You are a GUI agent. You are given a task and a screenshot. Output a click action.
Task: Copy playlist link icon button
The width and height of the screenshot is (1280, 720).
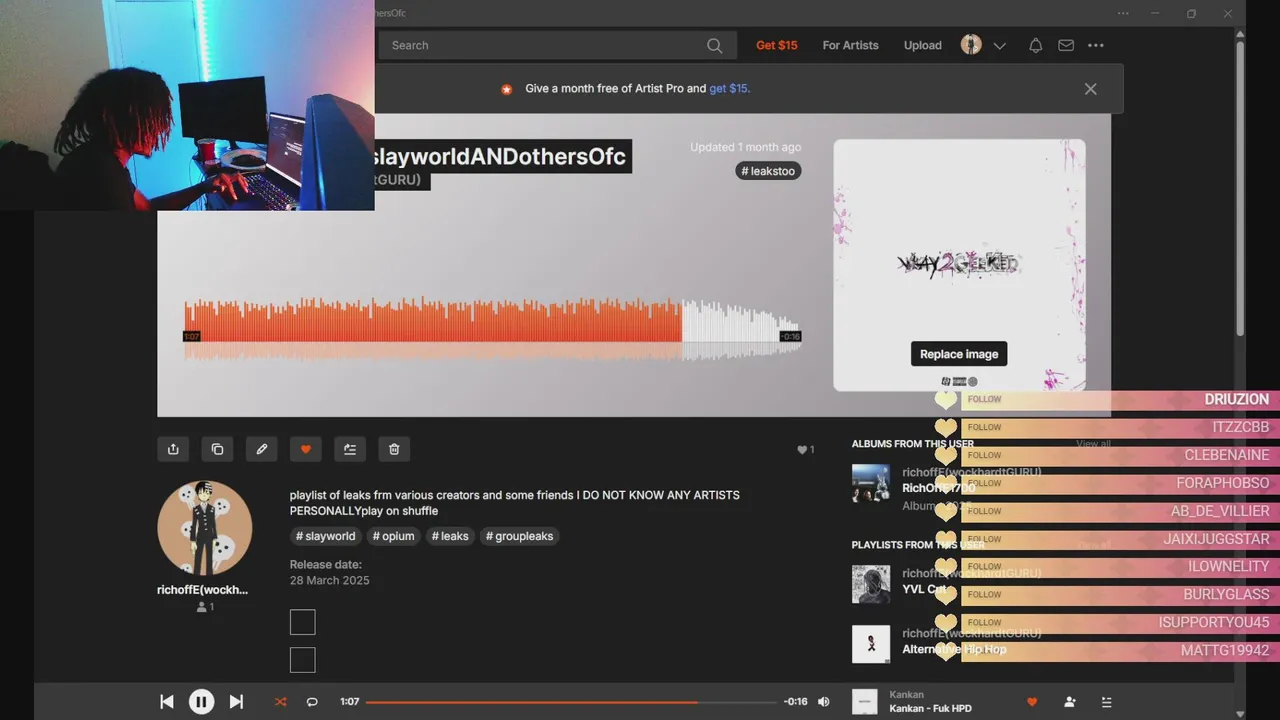217,449
